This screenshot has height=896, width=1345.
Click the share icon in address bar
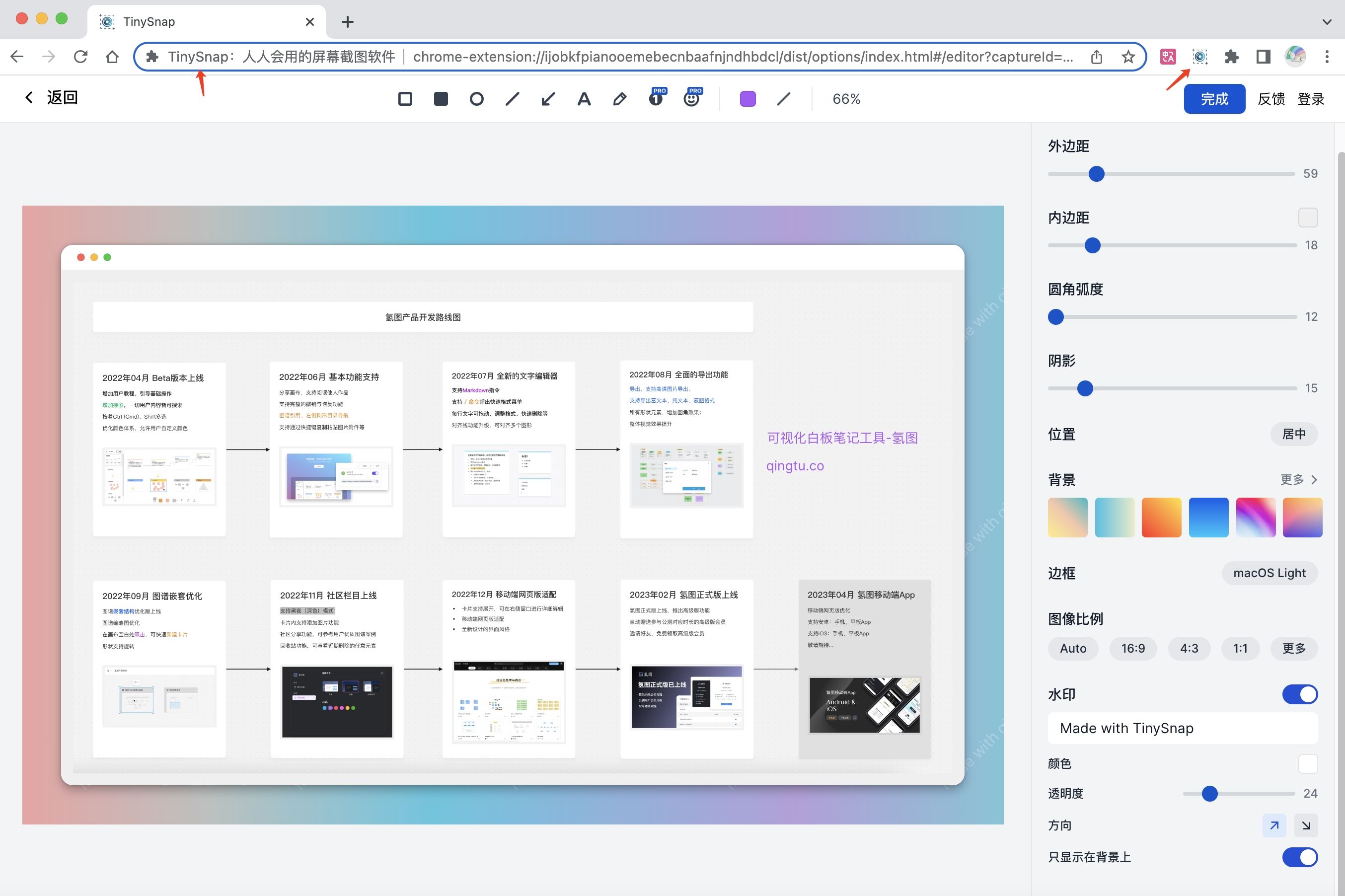pyautogui.click(x=1096, y=57)
